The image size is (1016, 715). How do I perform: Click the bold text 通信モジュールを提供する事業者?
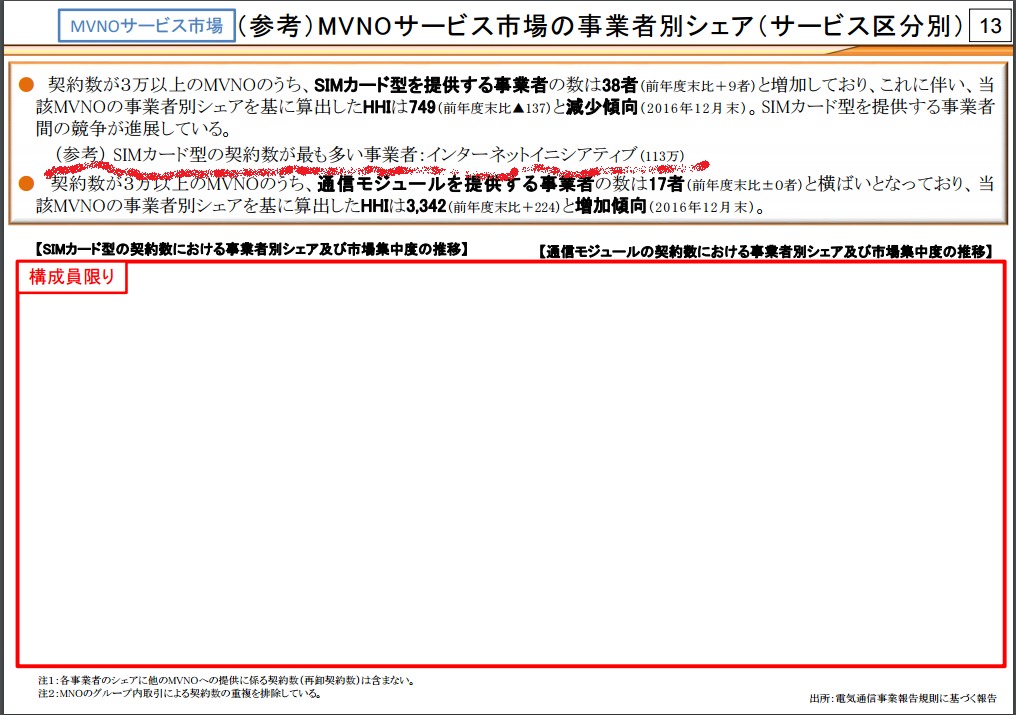(x=456, y=185)
